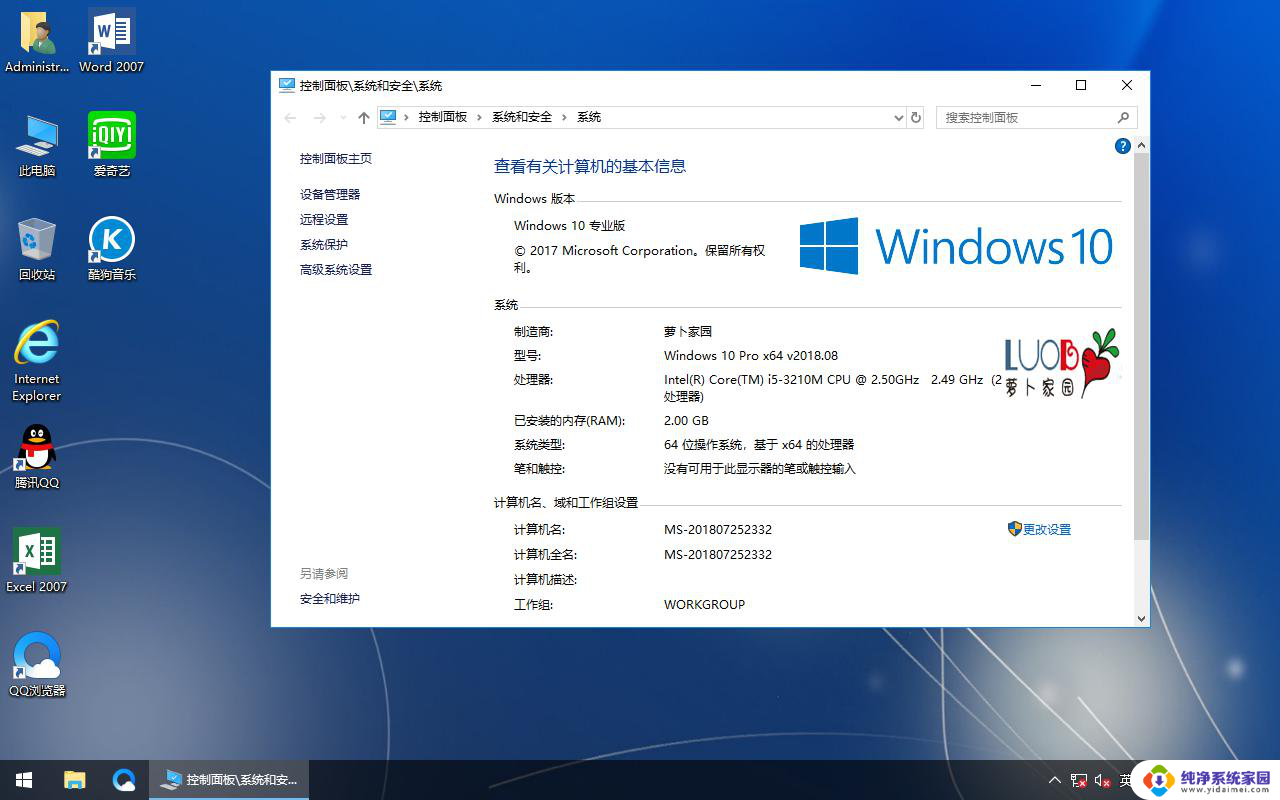The width and height of the screenshot is (1280, 800).
Task: Open the QQ浏览器 desktop shortcut
Action: [x=37, y=666]
